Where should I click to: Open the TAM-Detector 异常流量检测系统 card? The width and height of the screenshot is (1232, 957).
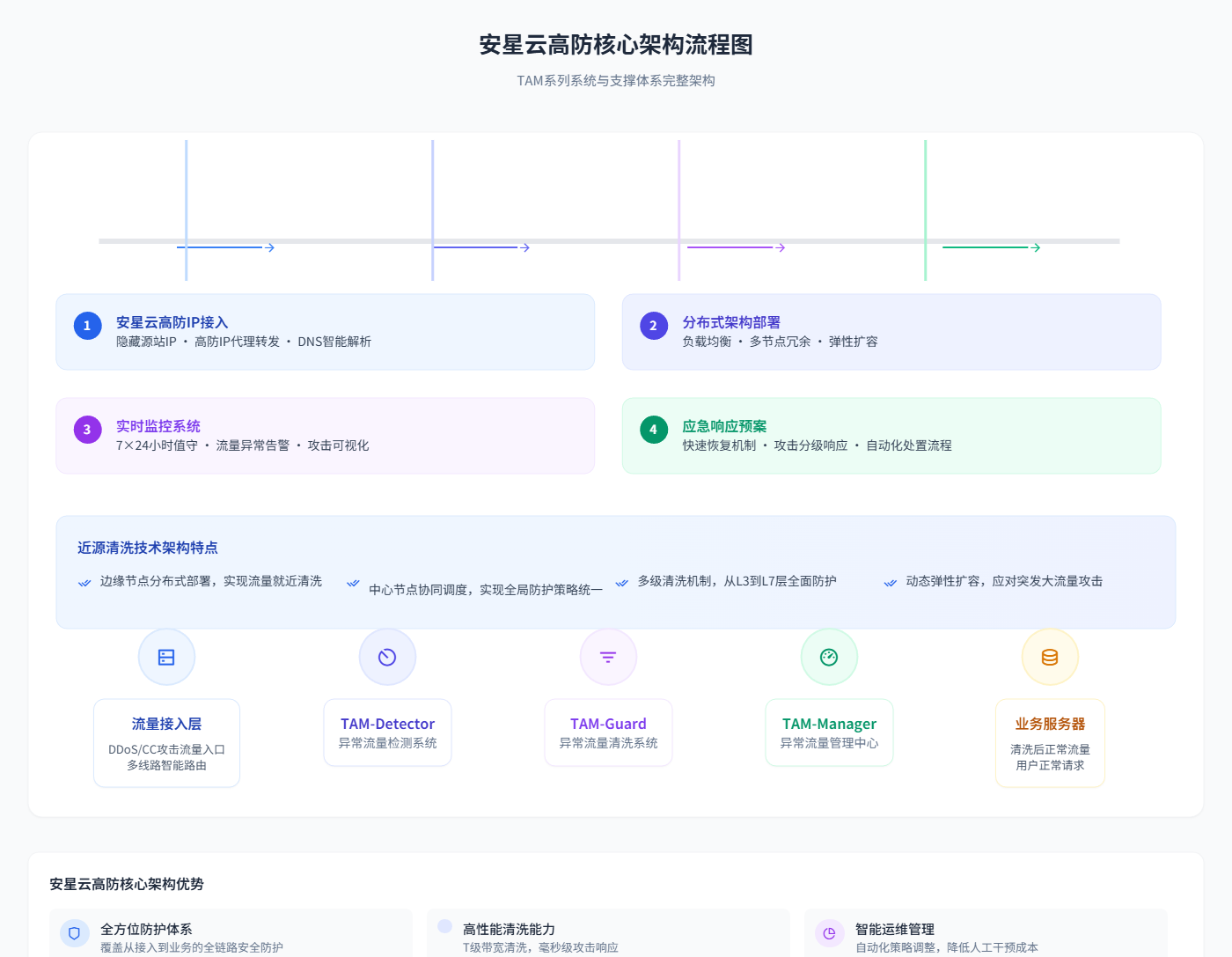click(x=387, y=732)
